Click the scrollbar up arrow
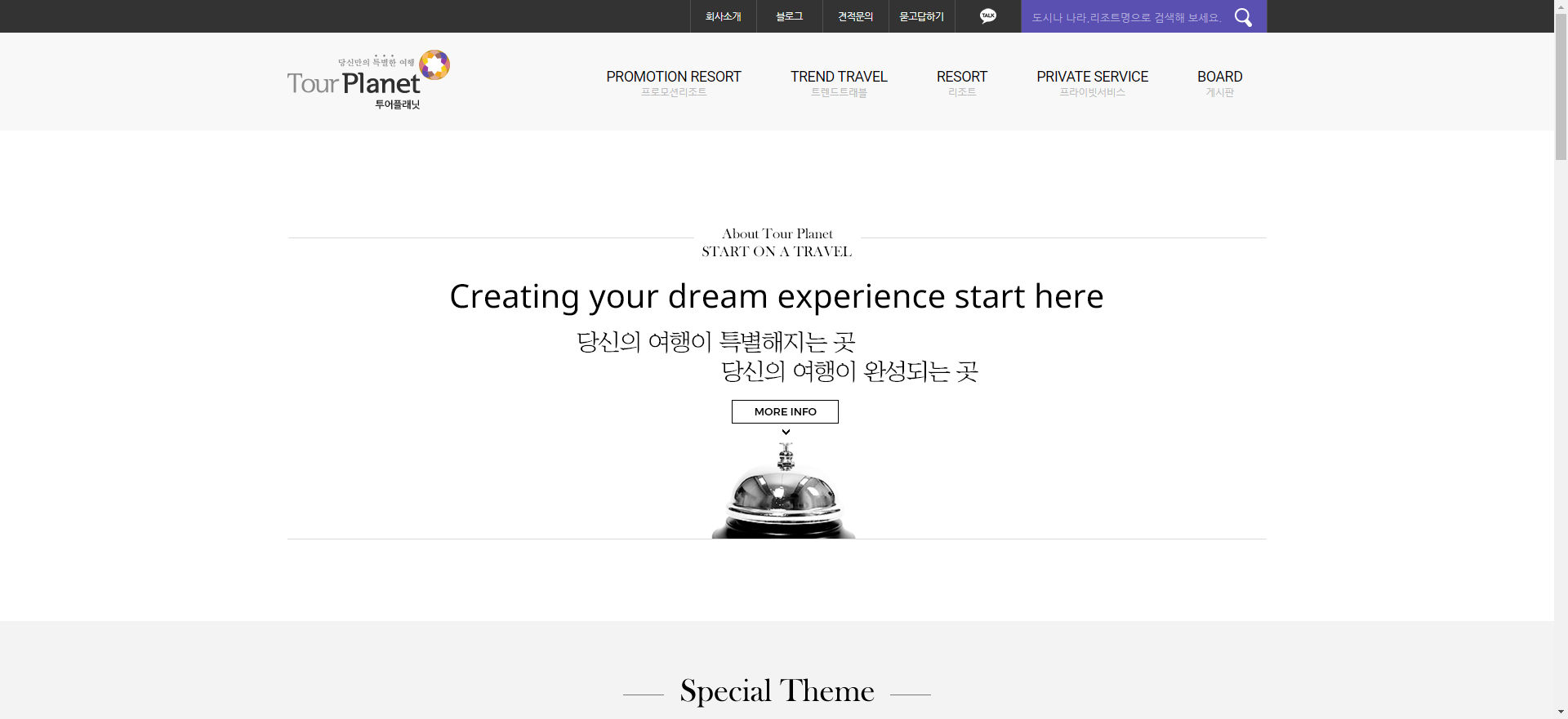Image resolution: width=1568 pixels, height=719 pixels. click(1561, 7)
